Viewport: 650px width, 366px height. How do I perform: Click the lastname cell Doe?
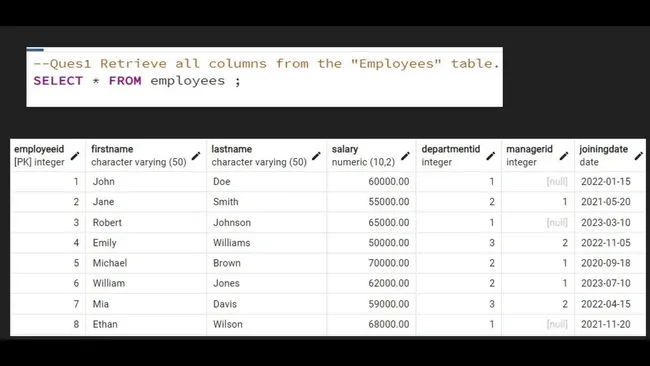point(267,182)
